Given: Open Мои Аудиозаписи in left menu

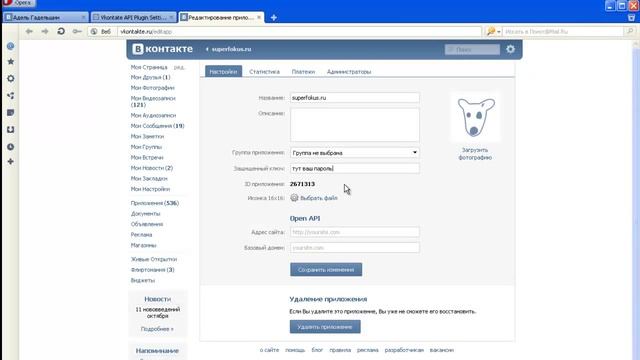Looking at the screenshot, I should click(x=153, y=116).
